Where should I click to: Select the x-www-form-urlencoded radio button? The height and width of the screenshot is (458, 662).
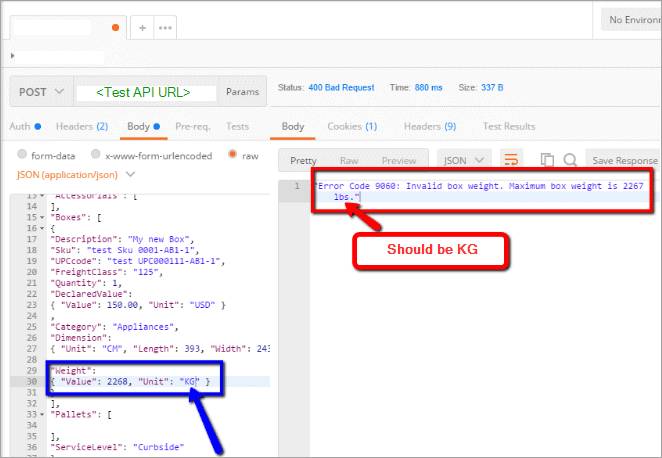point(96,154)
